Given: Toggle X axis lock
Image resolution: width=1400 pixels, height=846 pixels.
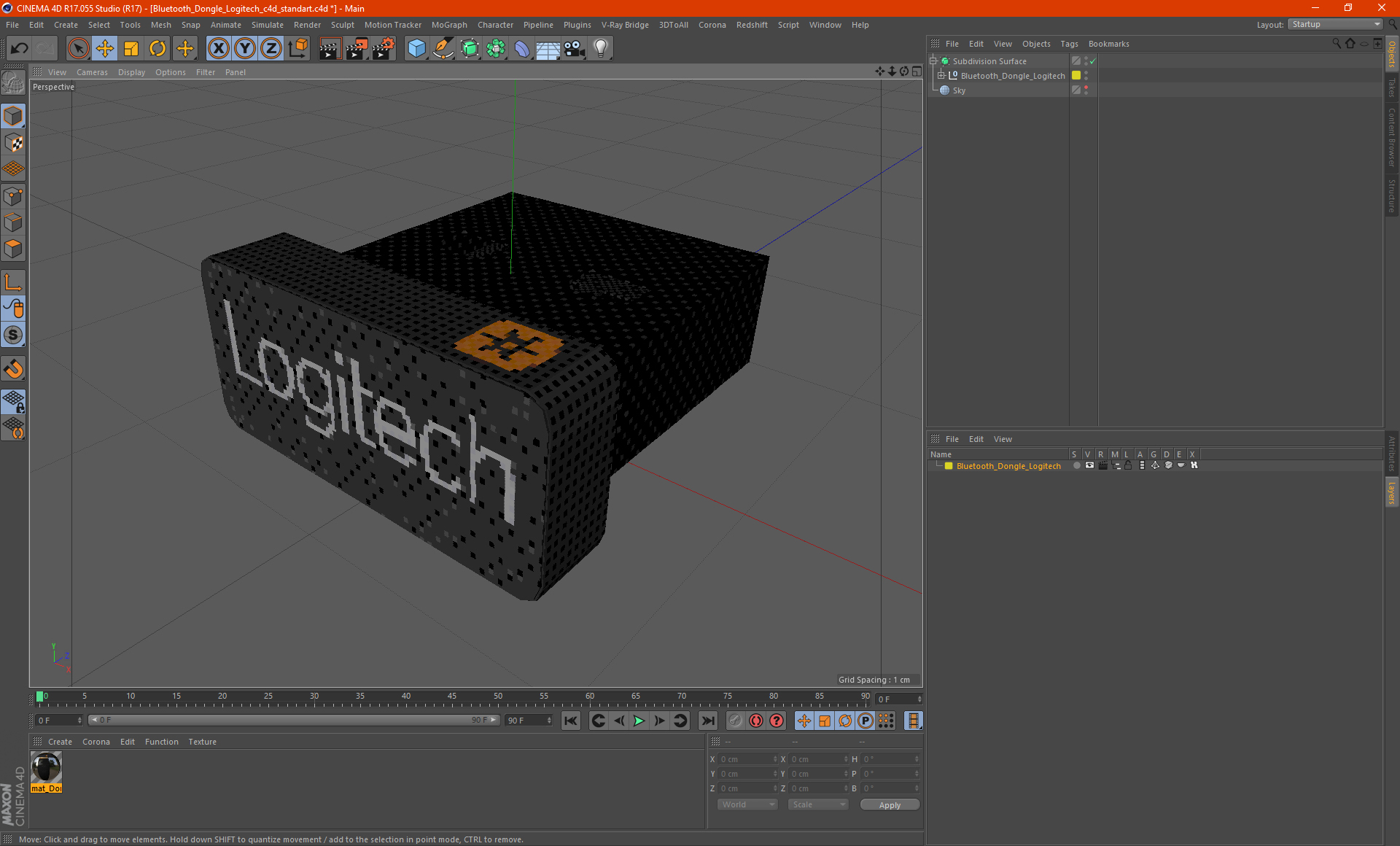Looking at the screenshot, I should tap(218, 49).
